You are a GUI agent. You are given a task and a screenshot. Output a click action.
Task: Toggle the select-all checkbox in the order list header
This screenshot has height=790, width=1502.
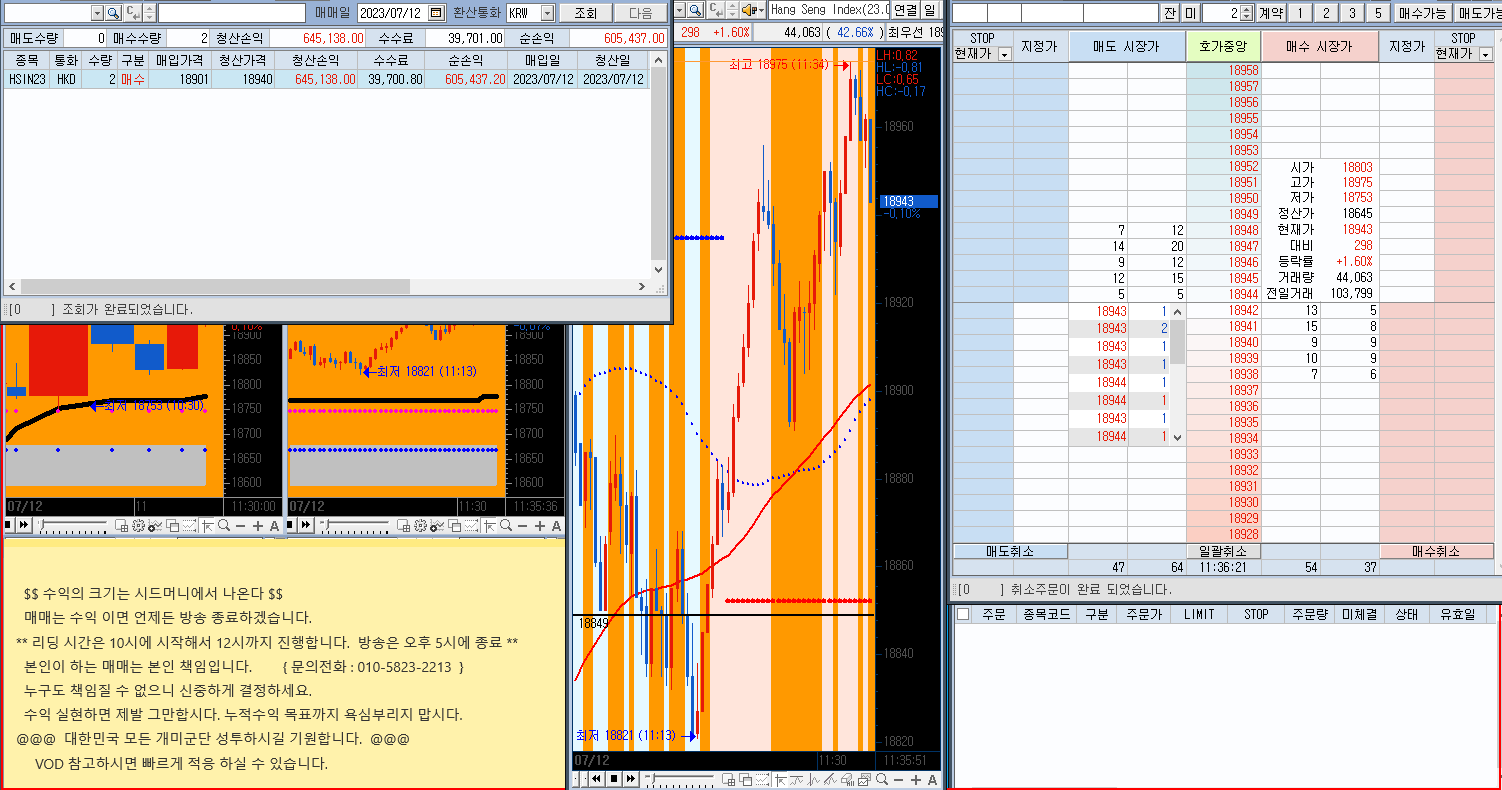pyautogui.click(x=963, y=614)
